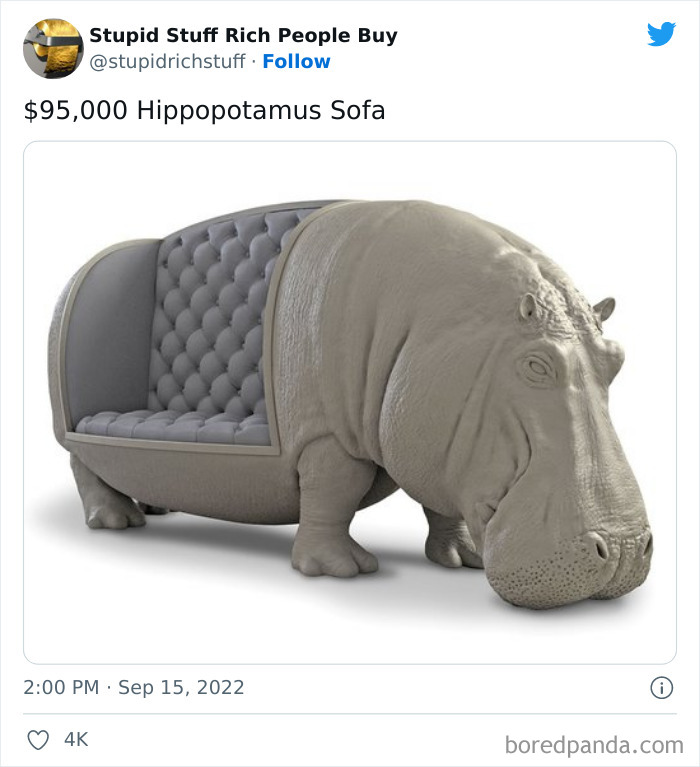The width and height of the screenshot is (700, 767).
Task: Click the boredpanda.com watermark
Action: click(x=592, y=744)
